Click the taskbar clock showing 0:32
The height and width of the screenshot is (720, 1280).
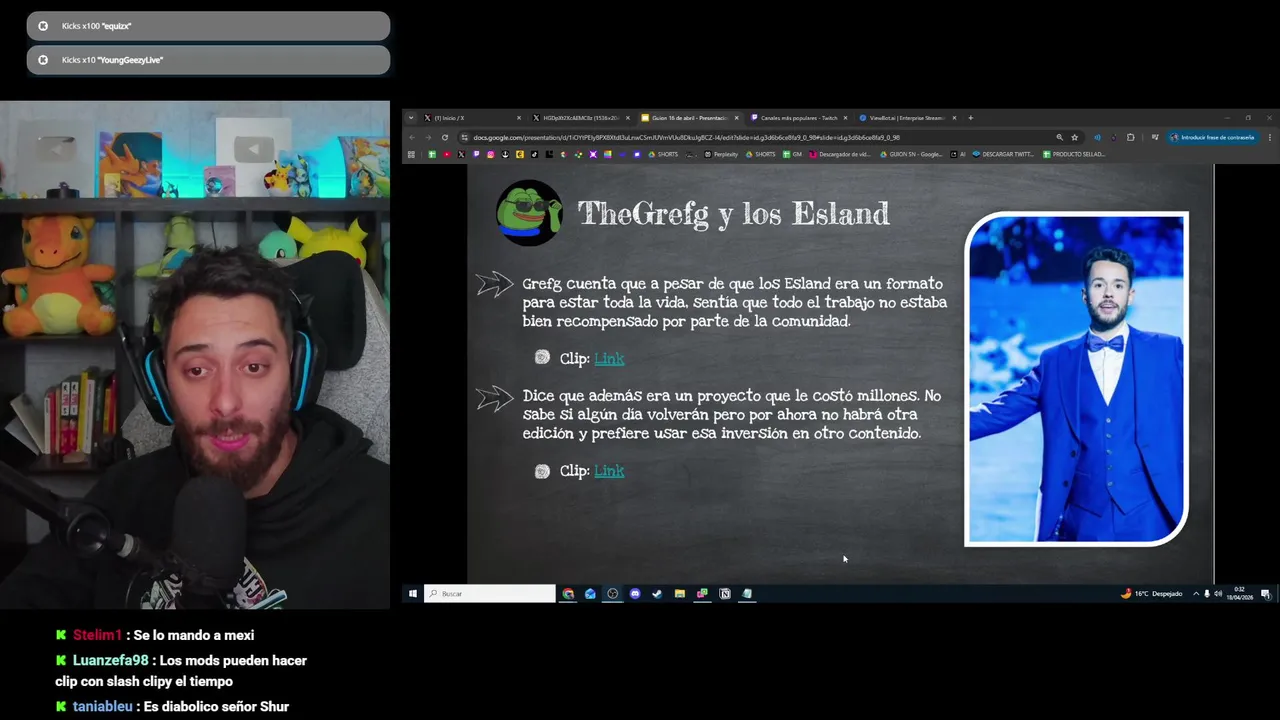1241,594
